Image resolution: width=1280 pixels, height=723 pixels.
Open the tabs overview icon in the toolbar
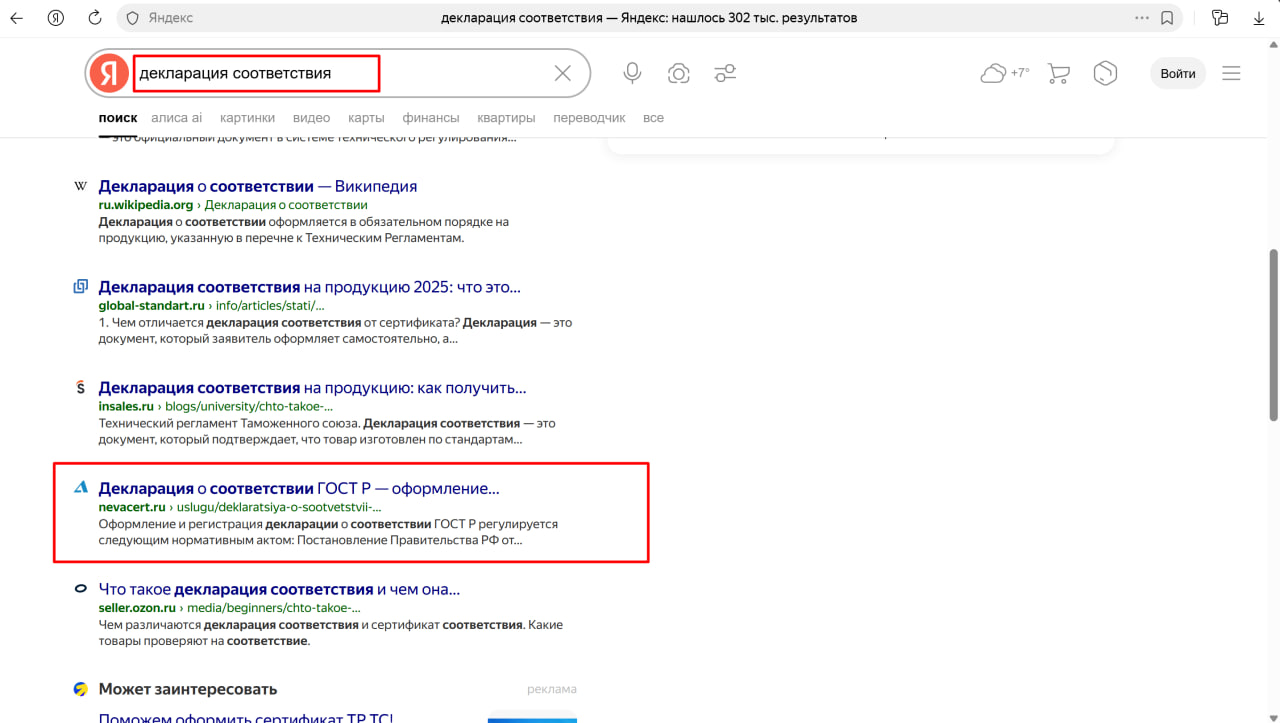coord(1219,18)
